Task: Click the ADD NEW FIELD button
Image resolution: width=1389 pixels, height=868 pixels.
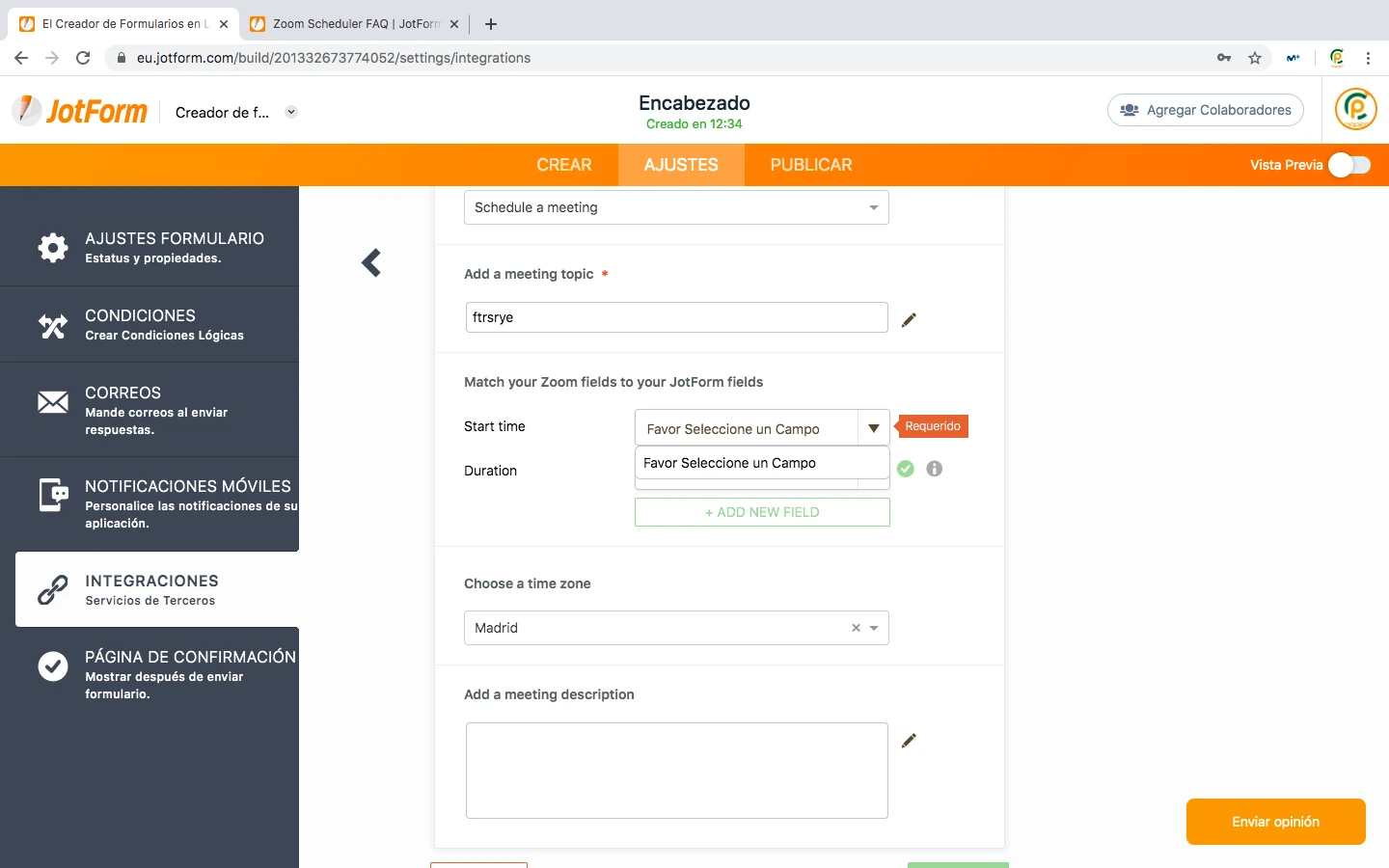Action: 761,512
